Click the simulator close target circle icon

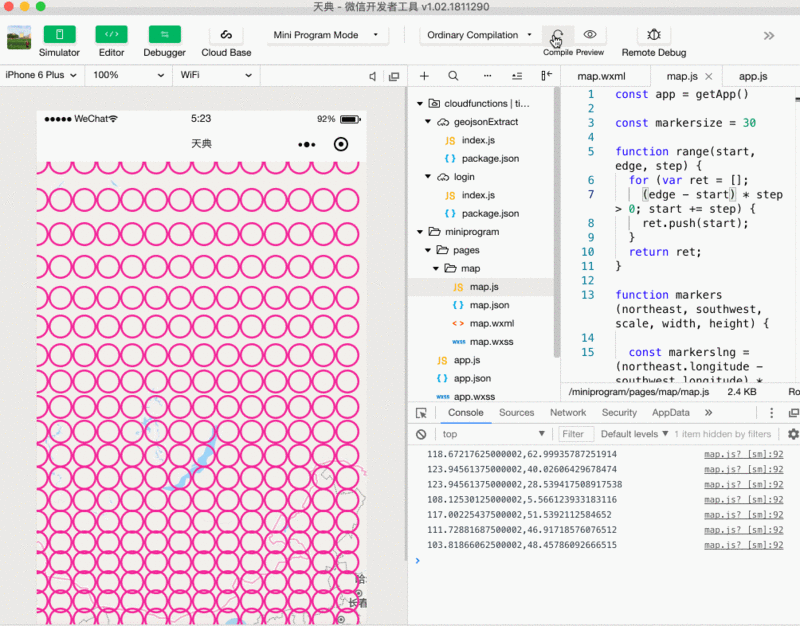pos(341,144)
